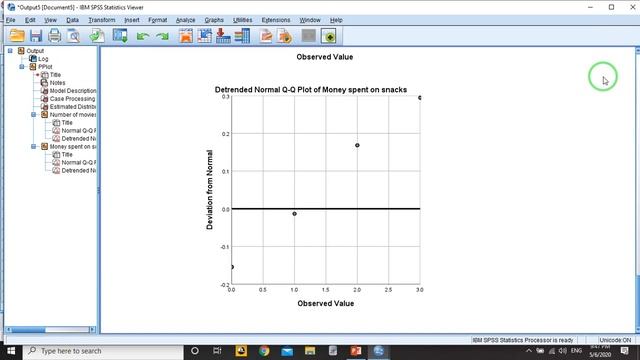This screenshot has width=640, height=360.
Task: Open the Analyze menu
Action: pyautogui.click(x=185, y=20)
